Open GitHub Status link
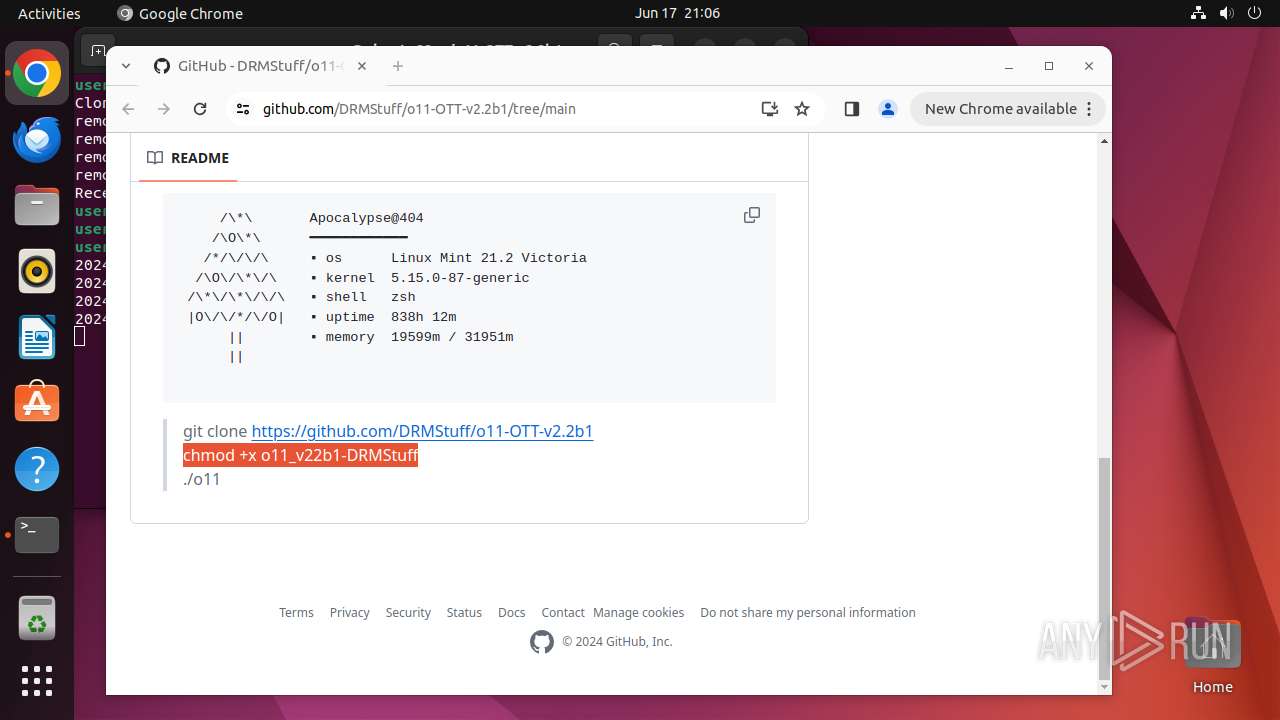Screen dimensions: 1280x720 (464, 613)
